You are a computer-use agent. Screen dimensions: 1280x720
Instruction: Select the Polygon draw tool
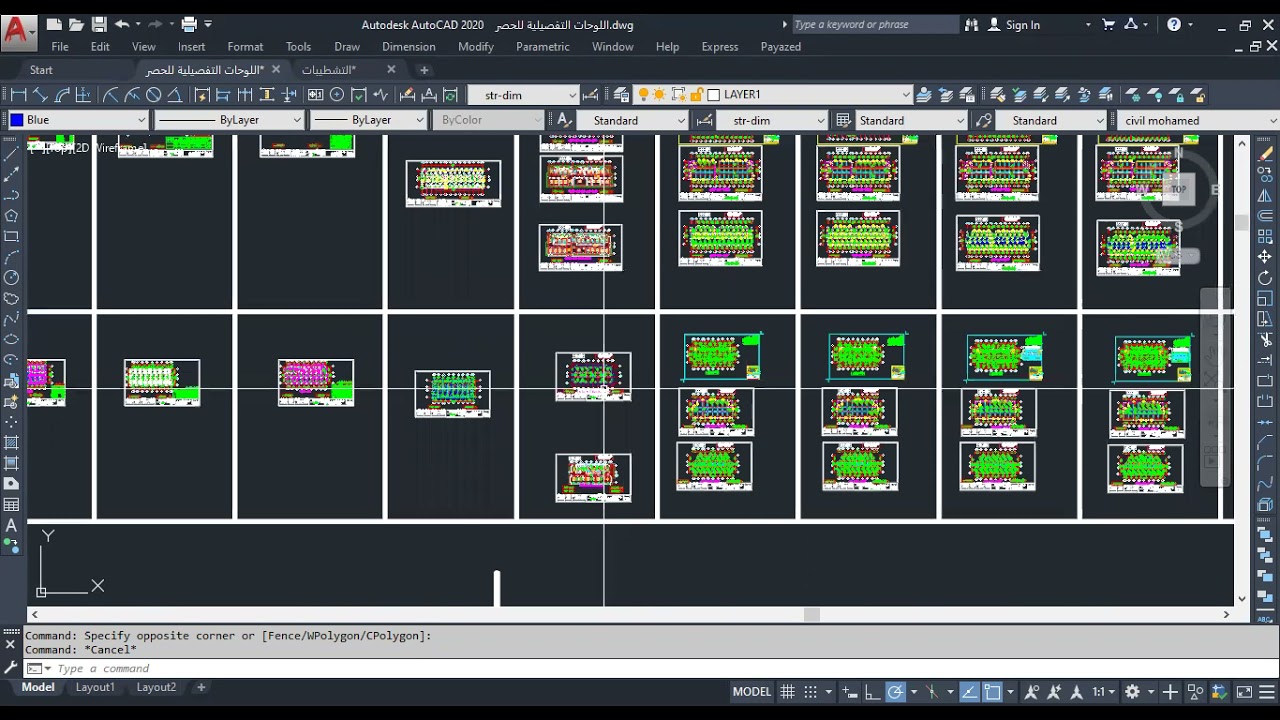[x=11, y=216]
